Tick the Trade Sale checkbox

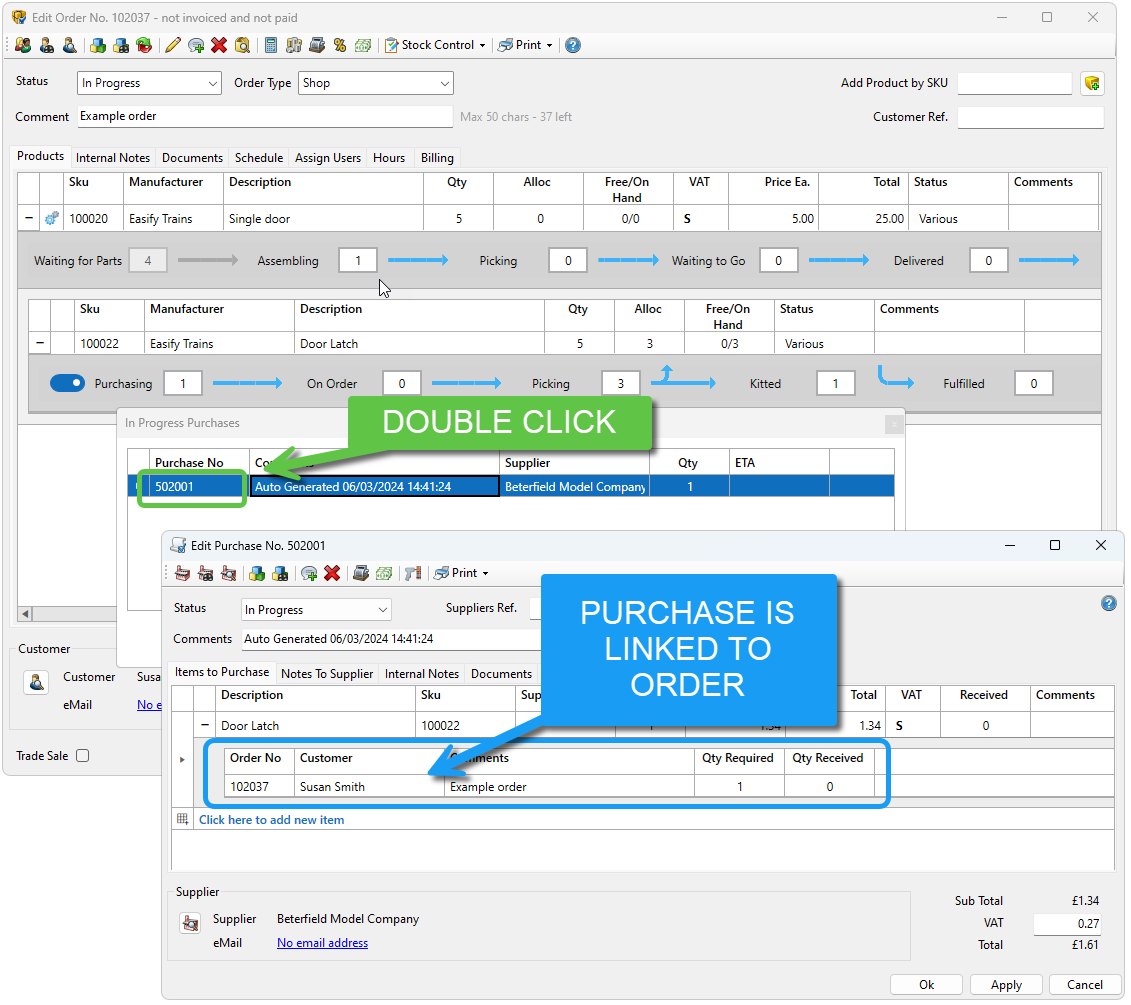(83, 756)
